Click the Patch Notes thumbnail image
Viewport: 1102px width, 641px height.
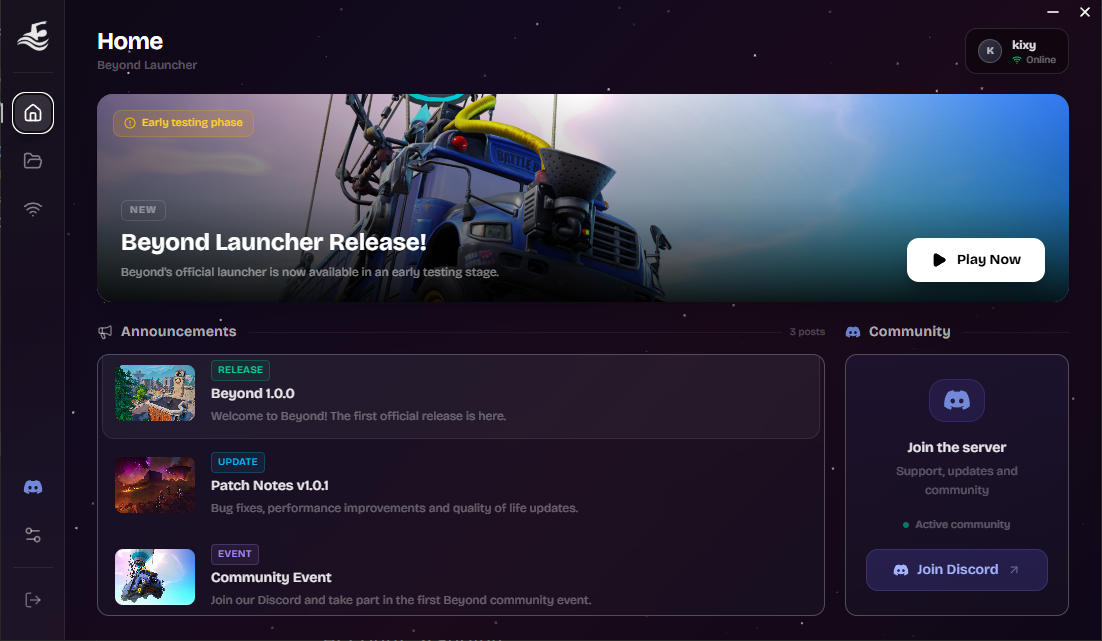pos(155,485)
